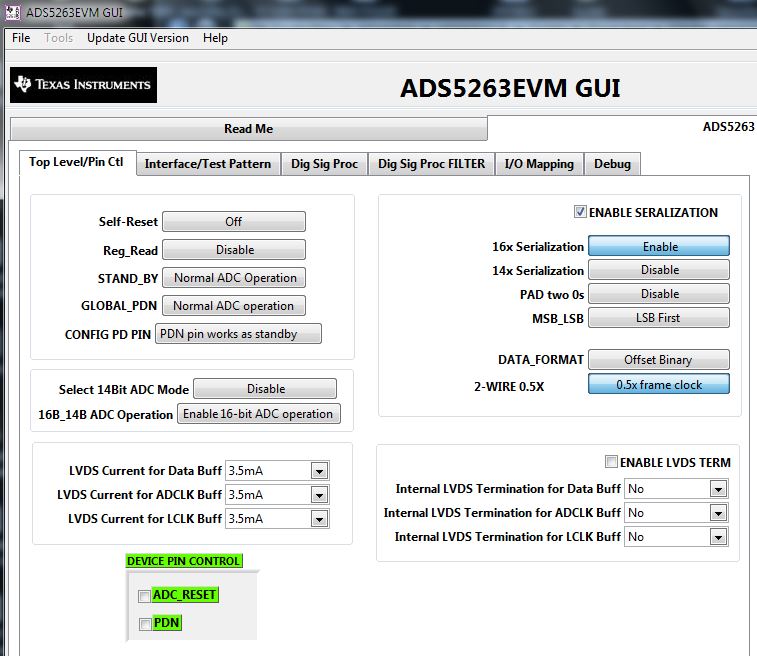Toggle the 16x Serialization Enable button
The image size is (757, 656).
[x=659, y=246]
